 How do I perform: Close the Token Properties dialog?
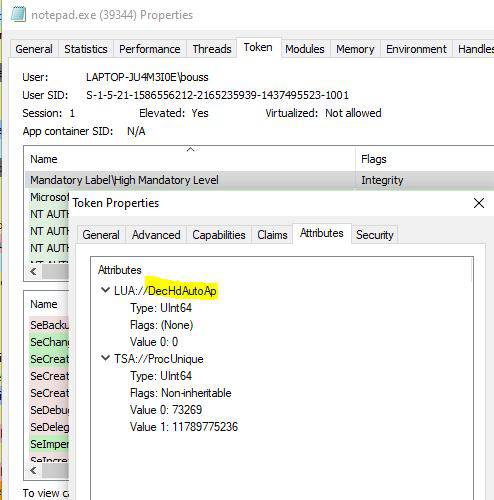pyautogui.click(x=479, y=203)
